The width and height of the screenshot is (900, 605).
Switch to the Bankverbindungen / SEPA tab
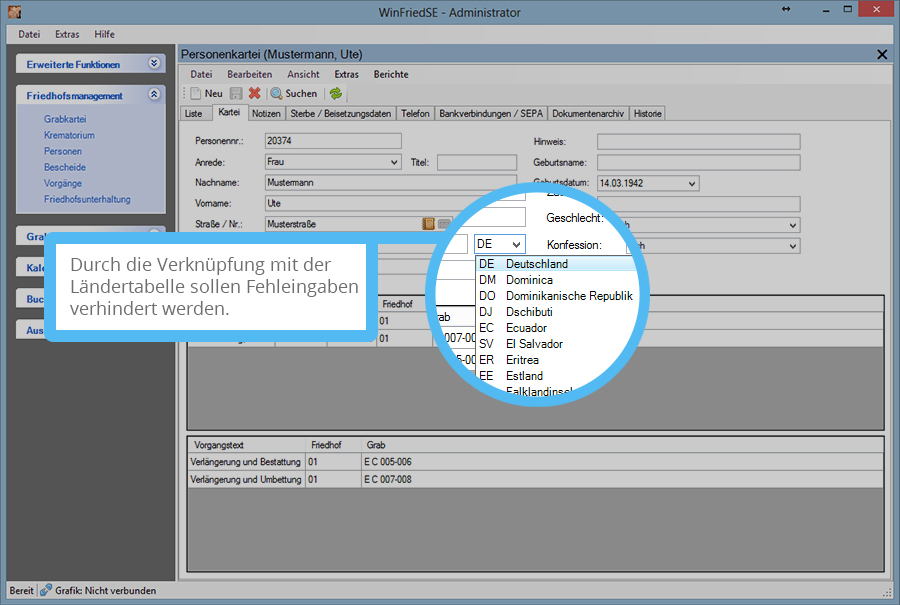coord(490,114)
